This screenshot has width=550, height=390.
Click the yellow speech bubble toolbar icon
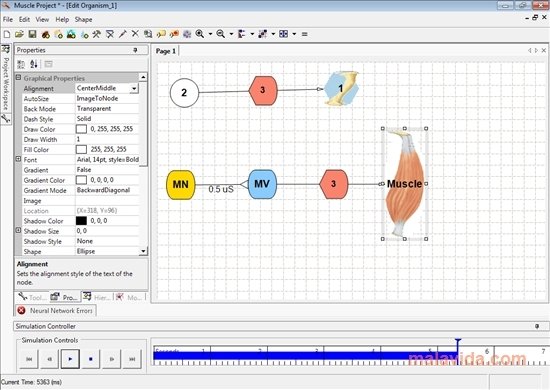click(161, 34)
